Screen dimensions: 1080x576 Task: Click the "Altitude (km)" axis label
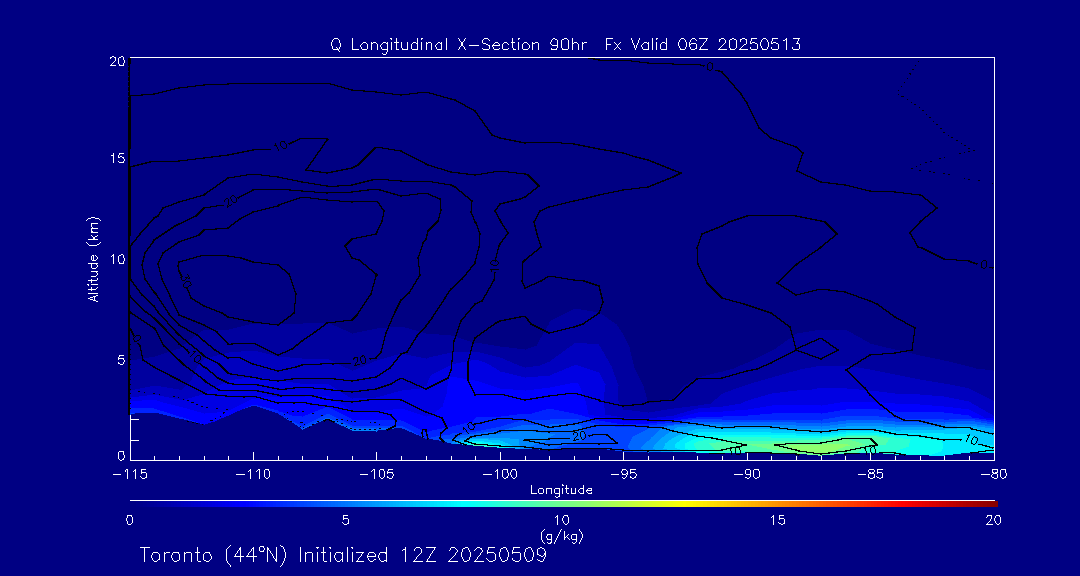(x=94, y=258)
